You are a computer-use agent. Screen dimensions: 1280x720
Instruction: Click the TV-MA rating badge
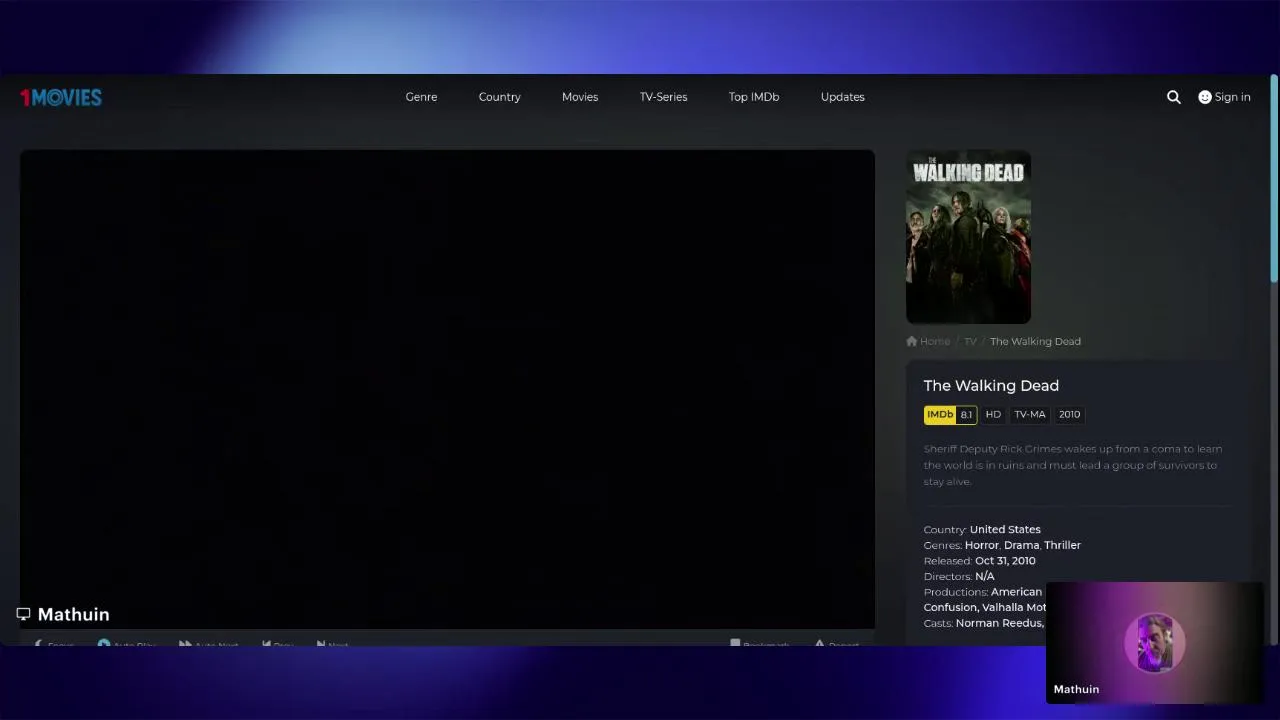click(x=1030, y=414)
